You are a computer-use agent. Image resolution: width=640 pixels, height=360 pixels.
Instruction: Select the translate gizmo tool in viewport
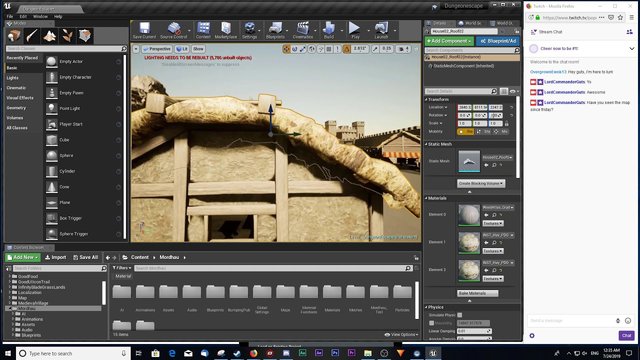point(286,49)
